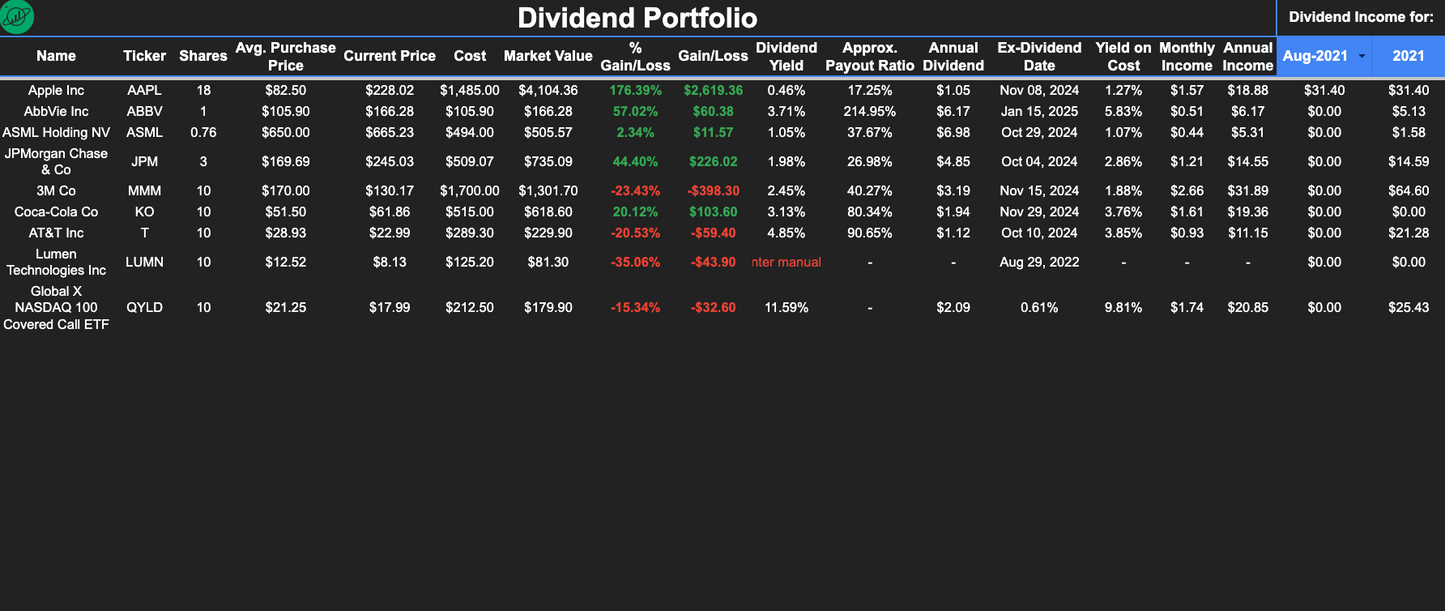Click the Current Price column header
Image resolution: width=1445 pixels, height=611 pixels.
coord(389,56)
